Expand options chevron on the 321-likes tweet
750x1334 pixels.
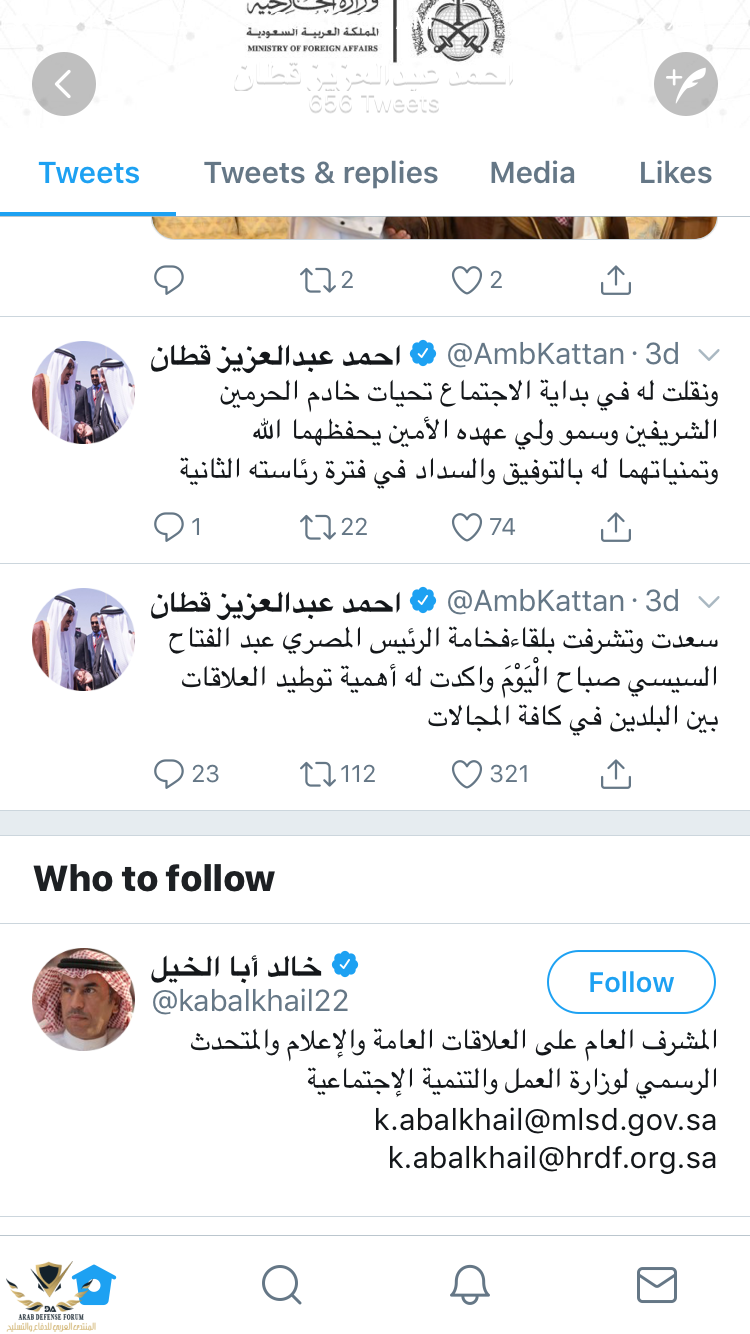point(708,602)
